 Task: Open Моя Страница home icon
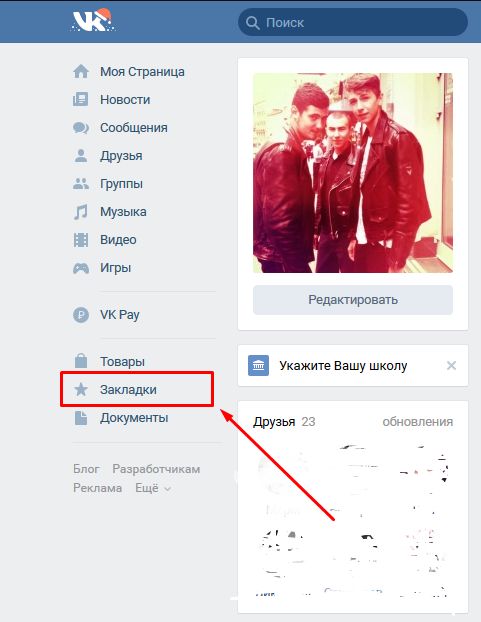[81, 71]
